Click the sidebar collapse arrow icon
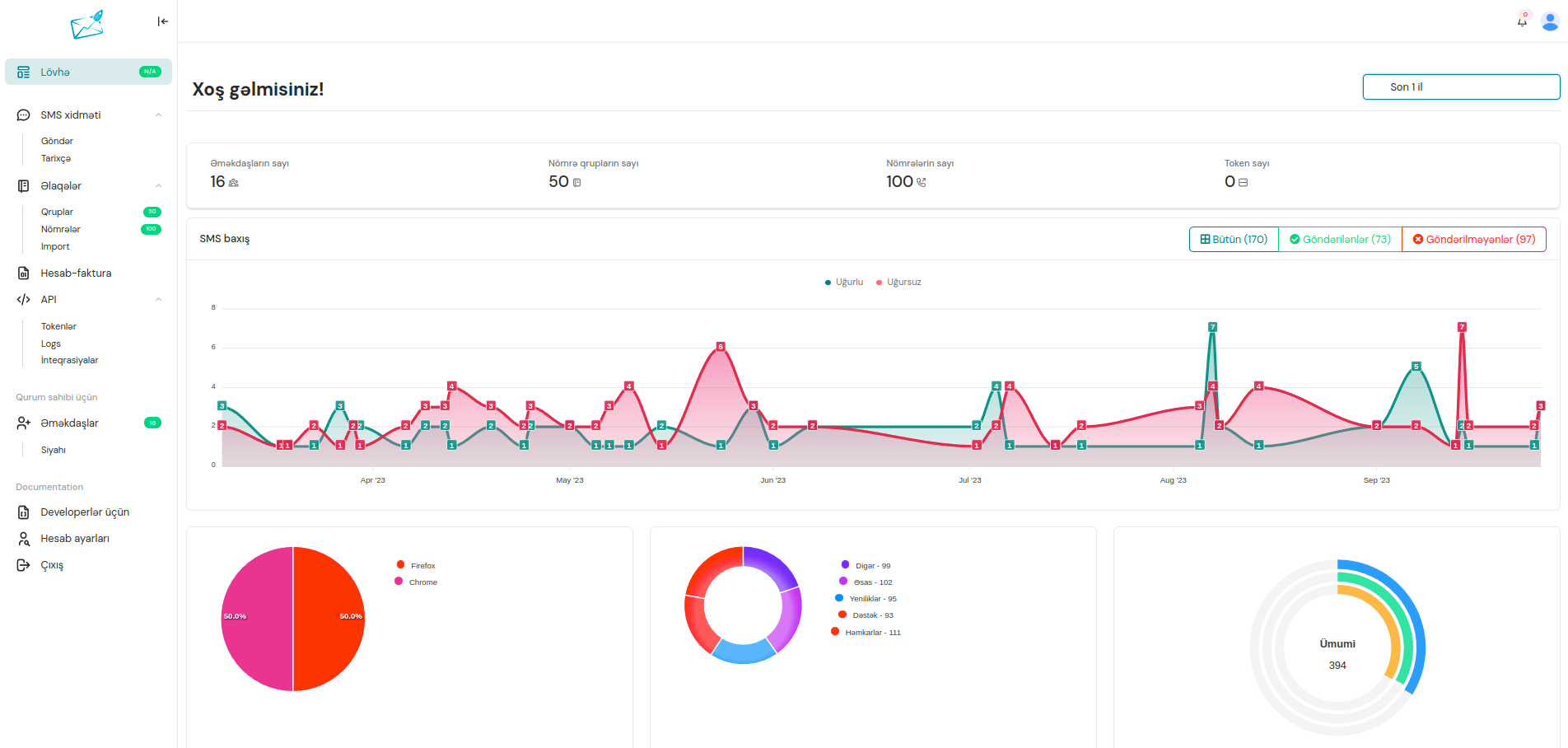The height and width of the screenshot is (748, 1568). coord(162,21)
